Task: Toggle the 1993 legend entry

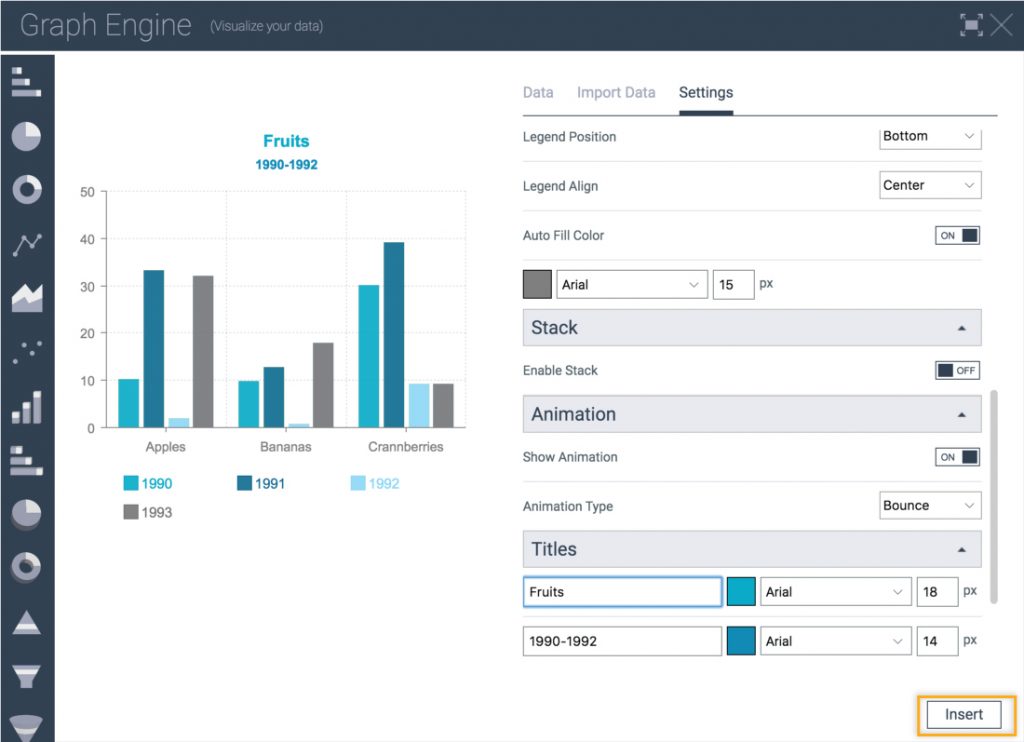Action: click(x=147, y=512)
